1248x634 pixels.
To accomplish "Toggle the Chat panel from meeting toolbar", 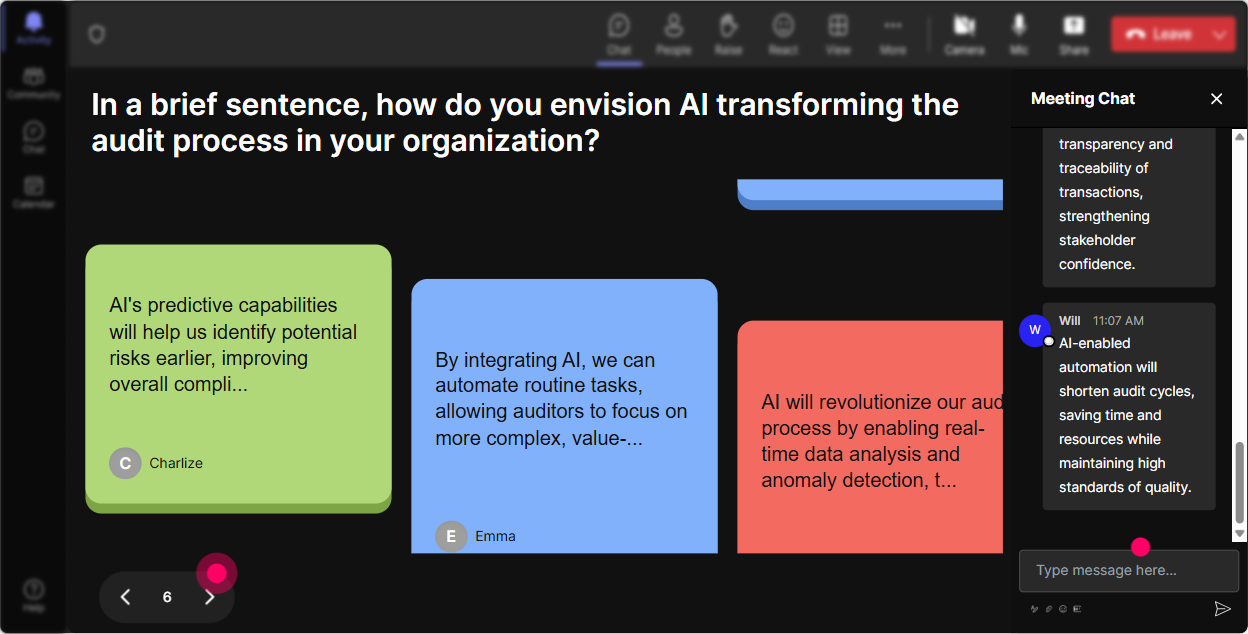I will pos(619,34).
